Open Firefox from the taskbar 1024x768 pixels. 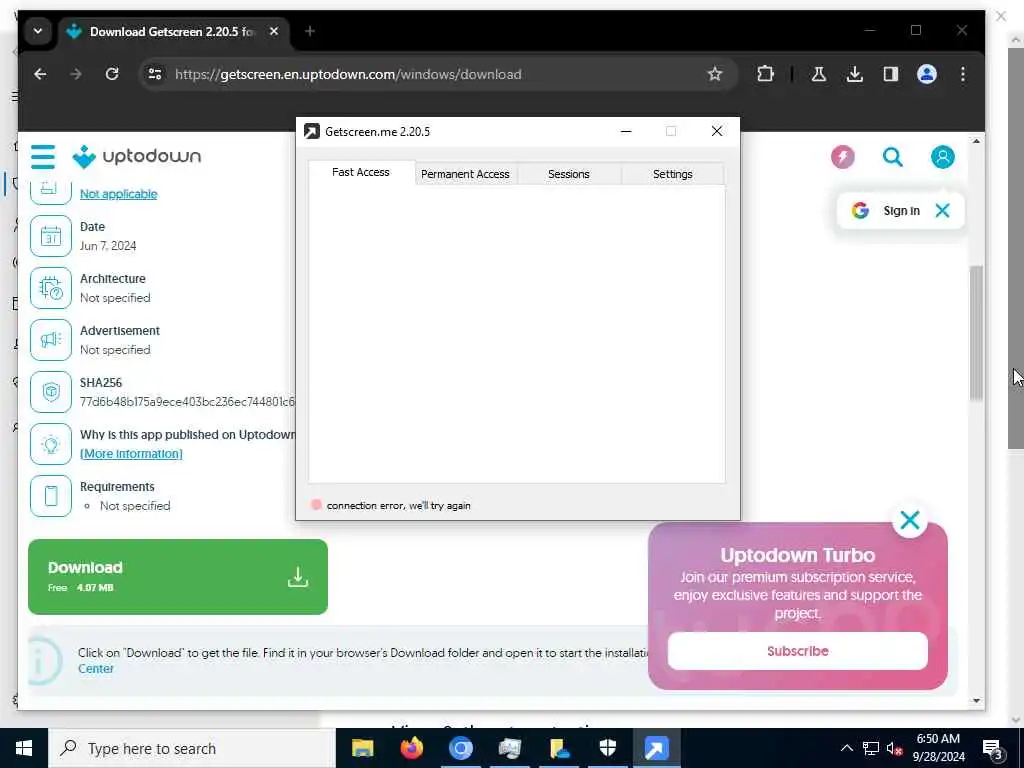(411, 748)
